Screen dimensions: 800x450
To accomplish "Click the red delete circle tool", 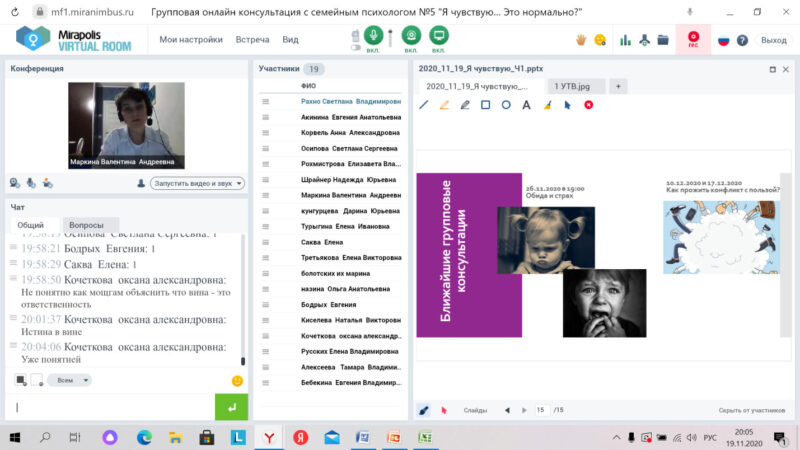I will coord(588,105).
